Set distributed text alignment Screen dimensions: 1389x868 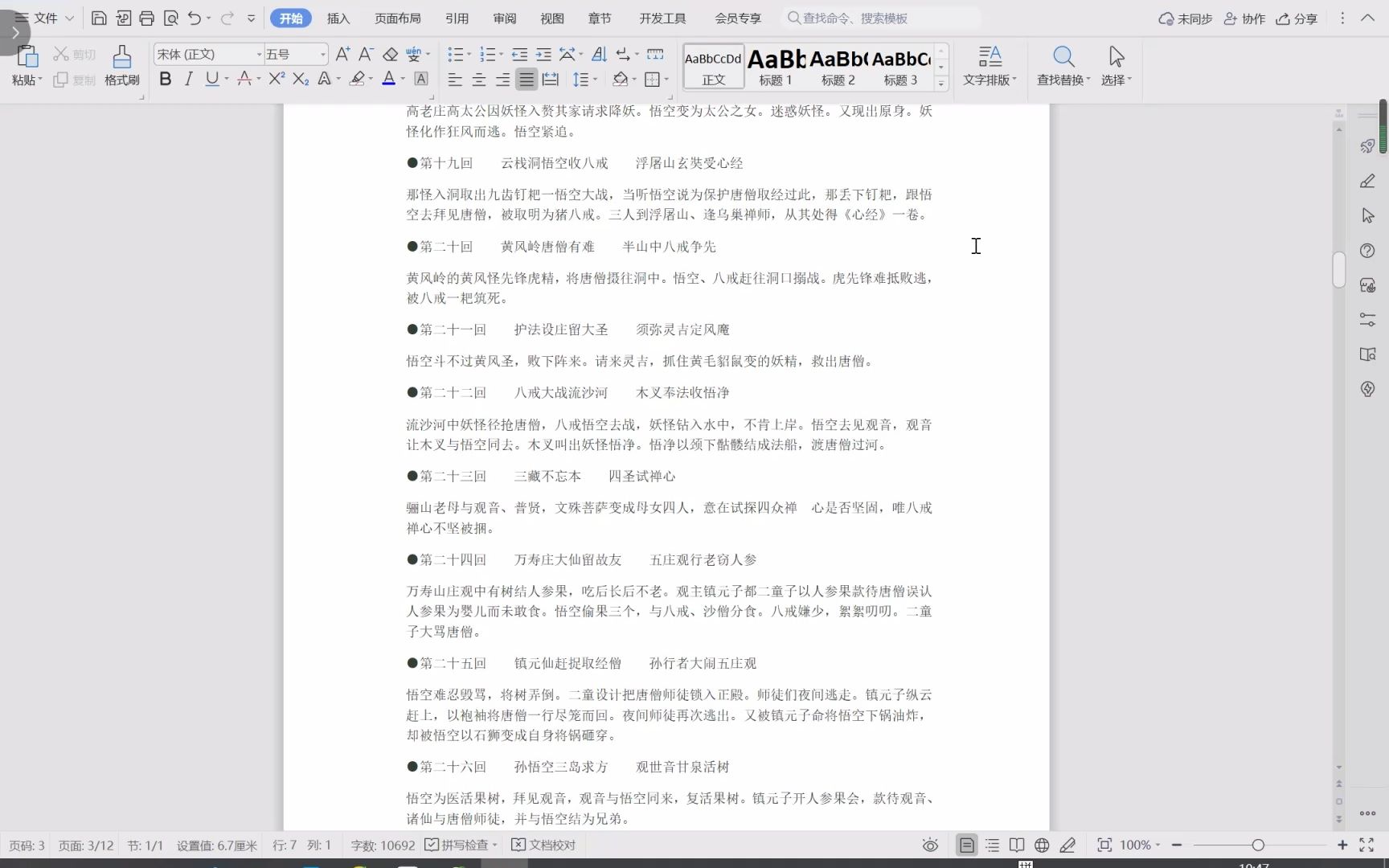[x=551, y=79]
